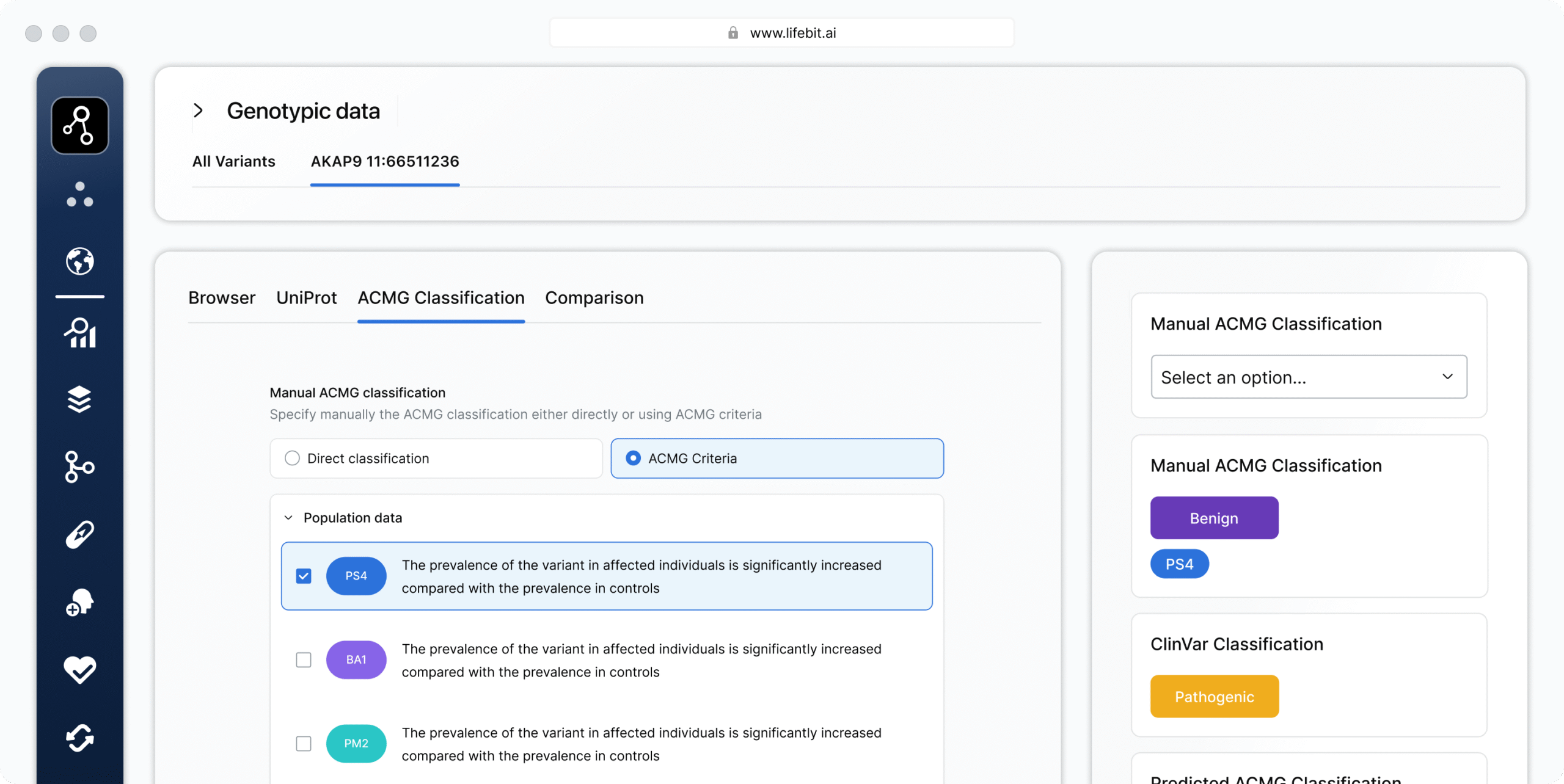Click the pill capsule sidebar icon
The width and height of the screenshot is (1564, 784).
pyautogui.click(x=79, y=534)
